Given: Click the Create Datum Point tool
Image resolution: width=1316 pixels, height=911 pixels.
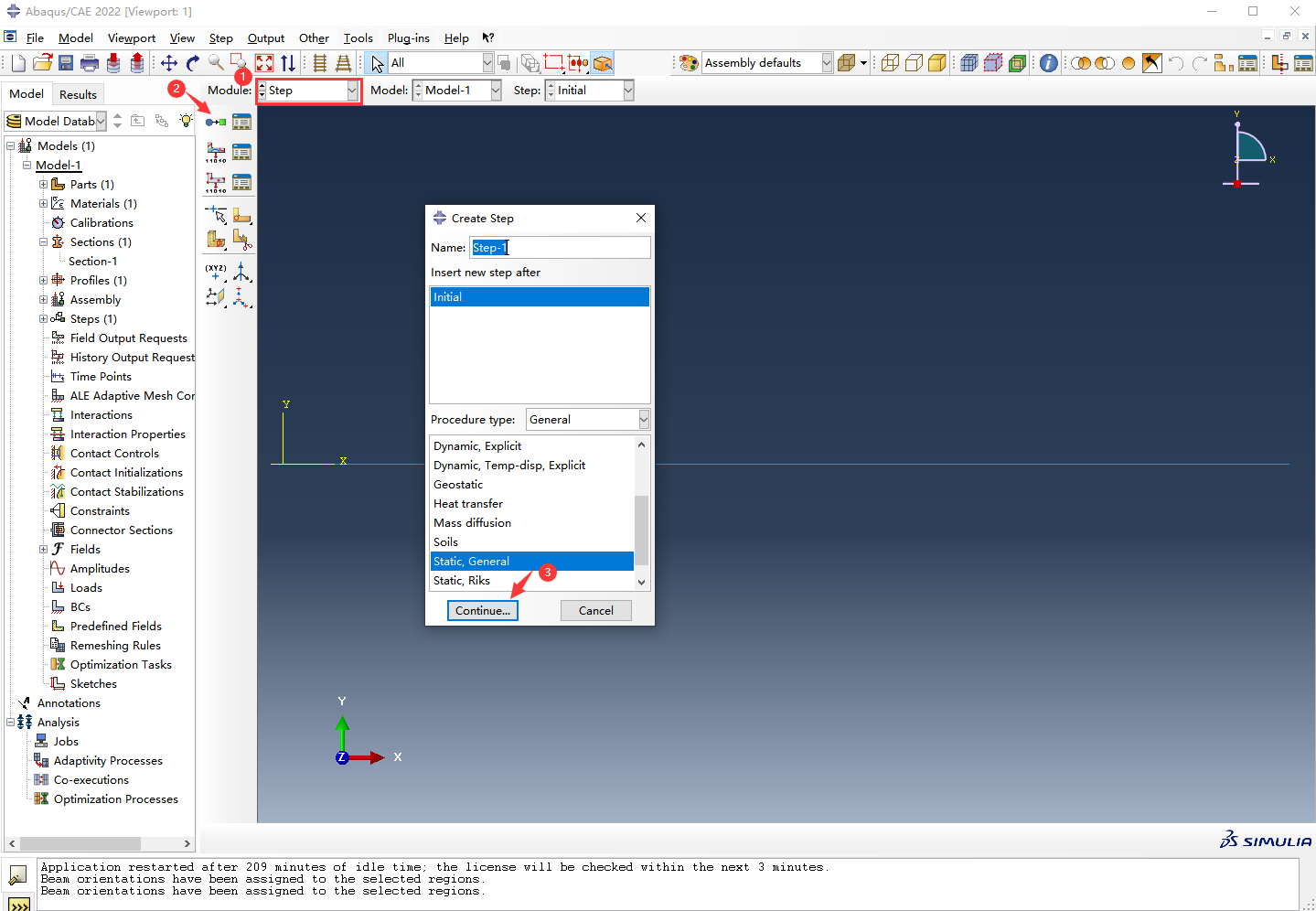Looking at the screenshot, I should (216, 272).
